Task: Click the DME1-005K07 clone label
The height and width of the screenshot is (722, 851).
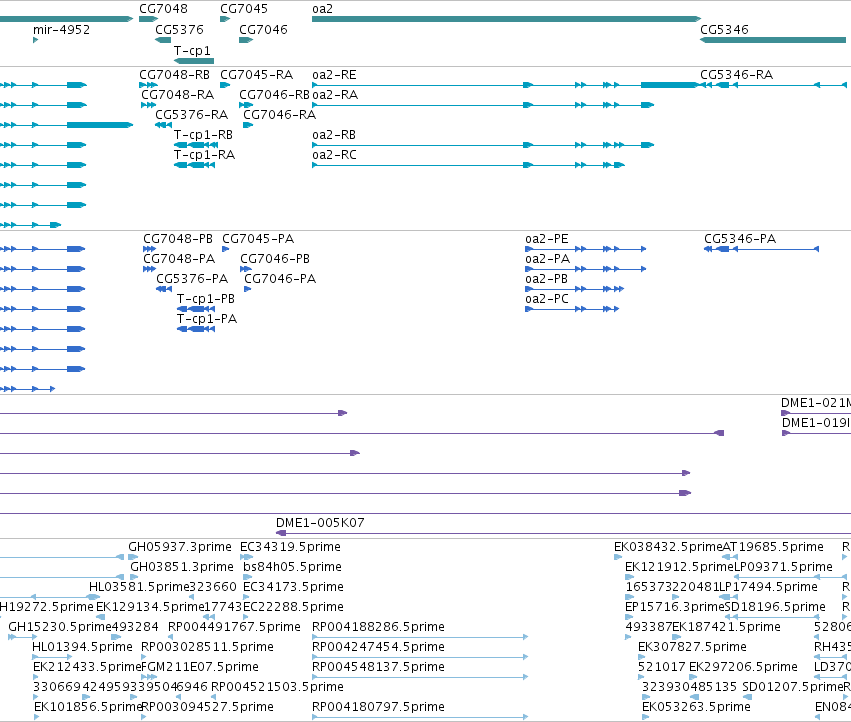Action: [320, 523]
